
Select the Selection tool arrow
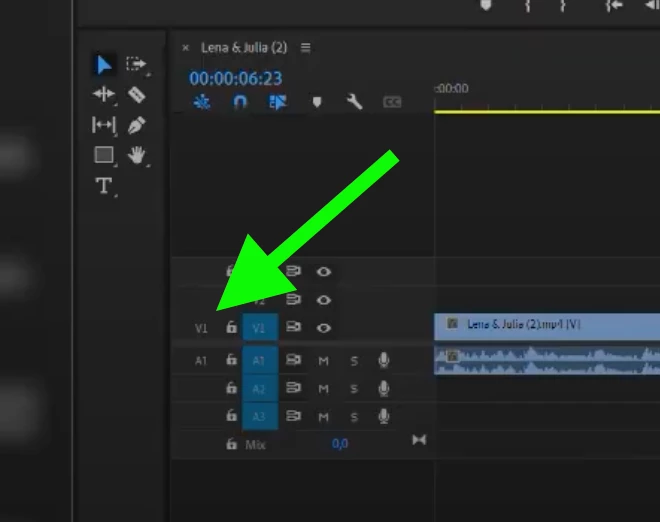point(104,65)
